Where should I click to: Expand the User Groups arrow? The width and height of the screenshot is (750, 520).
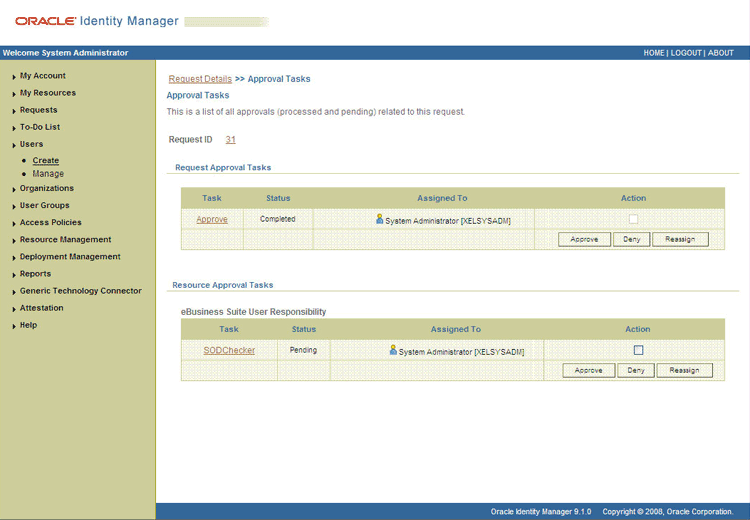click(14, 207)
